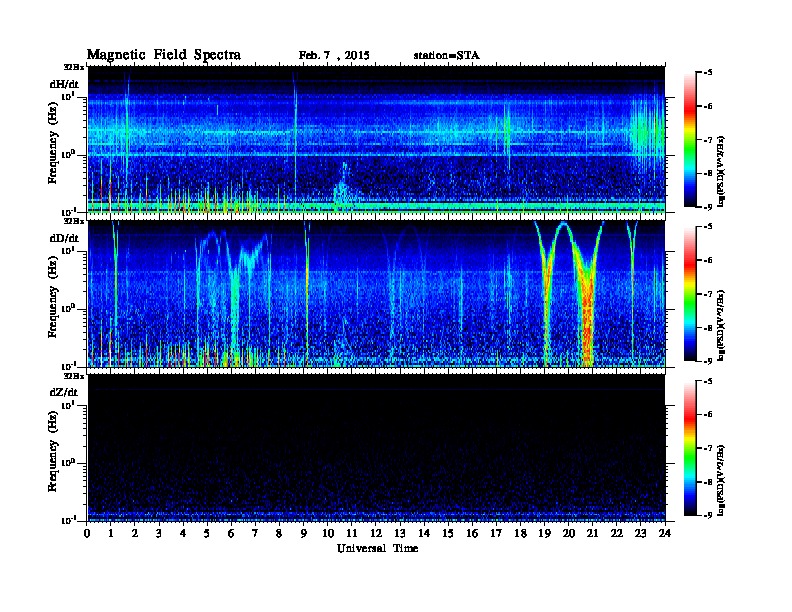Viewport: 792px width, 612px height.
Task: Click the hour "23" tick label
Action: [x=640, y=533]
